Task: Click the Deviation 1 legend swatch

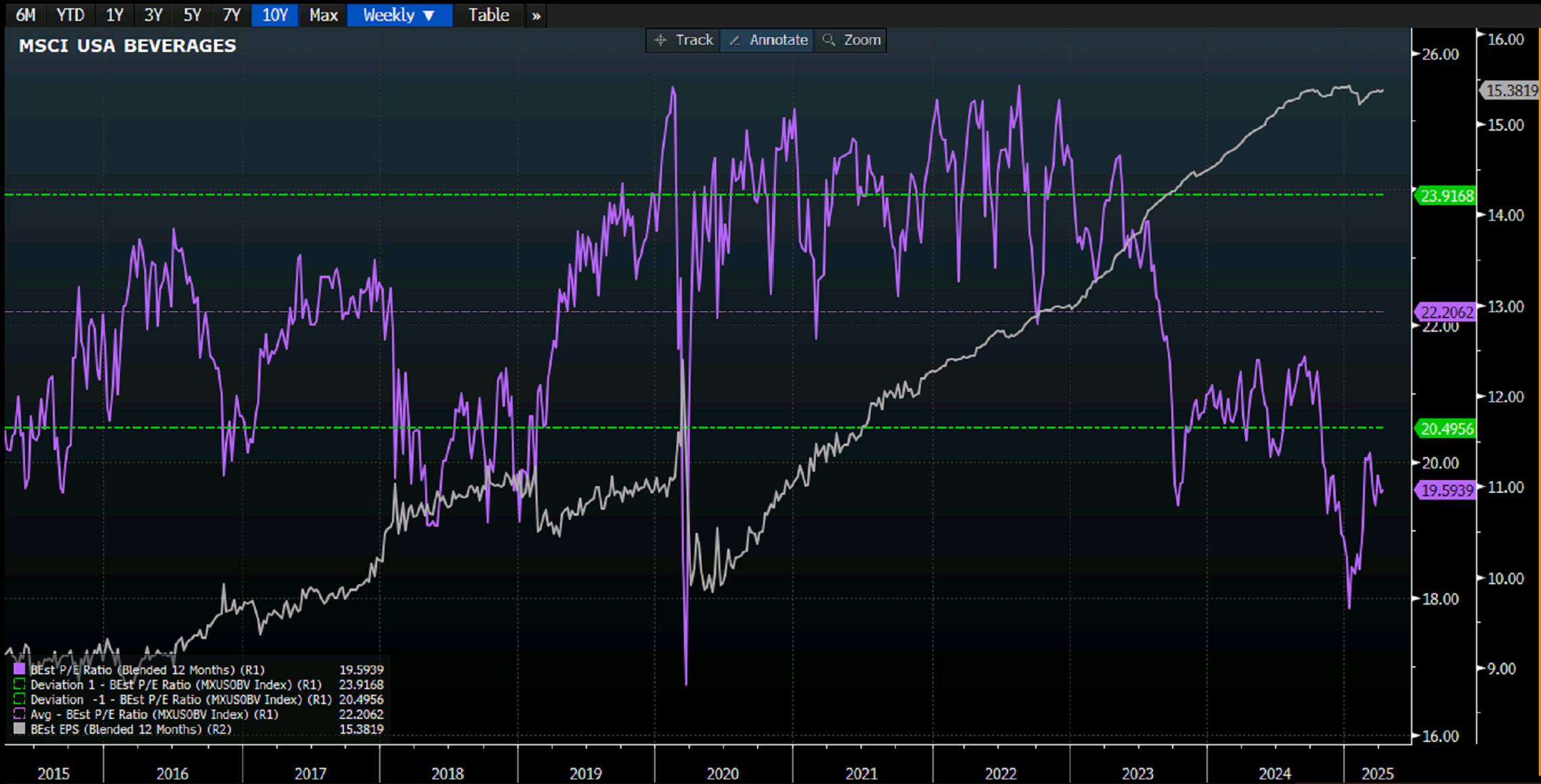Action: point(20,684)
